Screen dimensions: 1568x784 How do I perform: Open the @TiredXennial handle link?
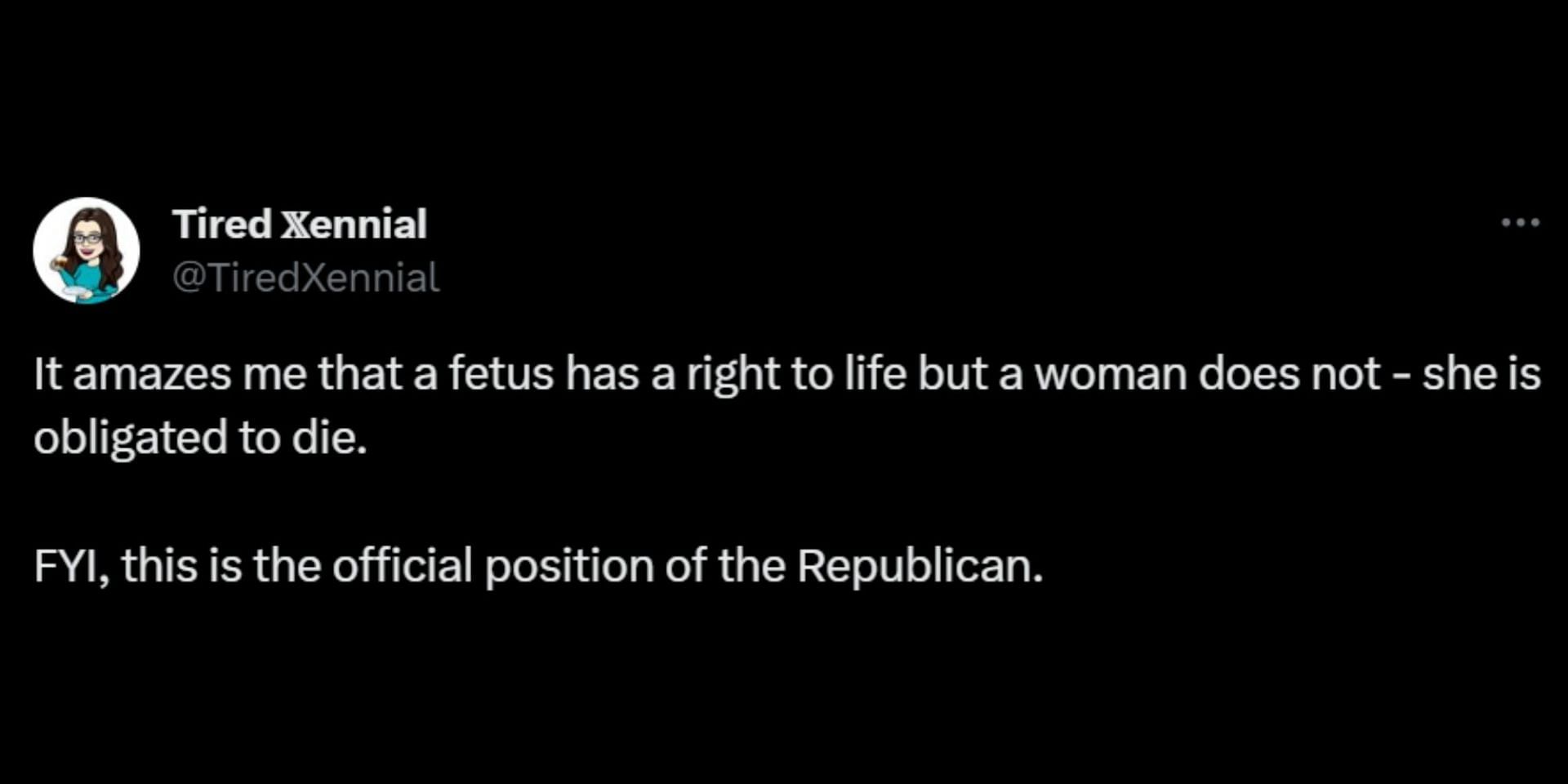point(306,278)
